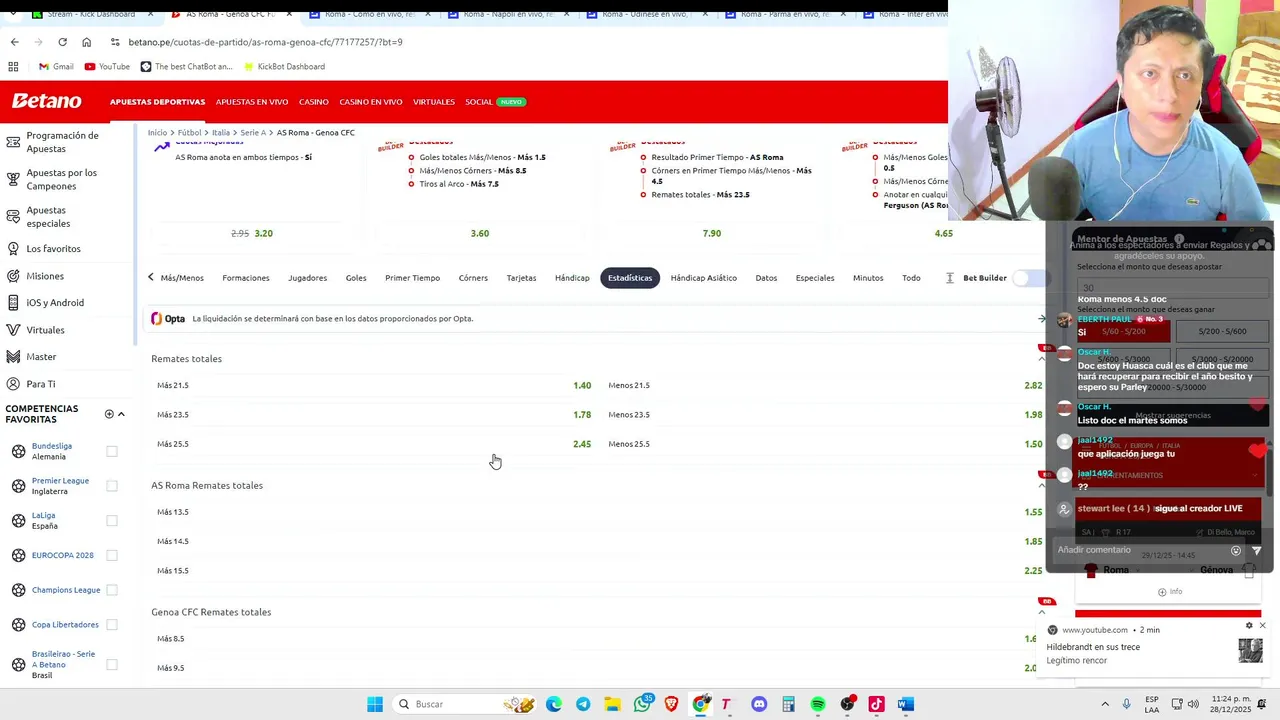Reload the Betano page
The image size is (1280, 720).
(62, 42)
